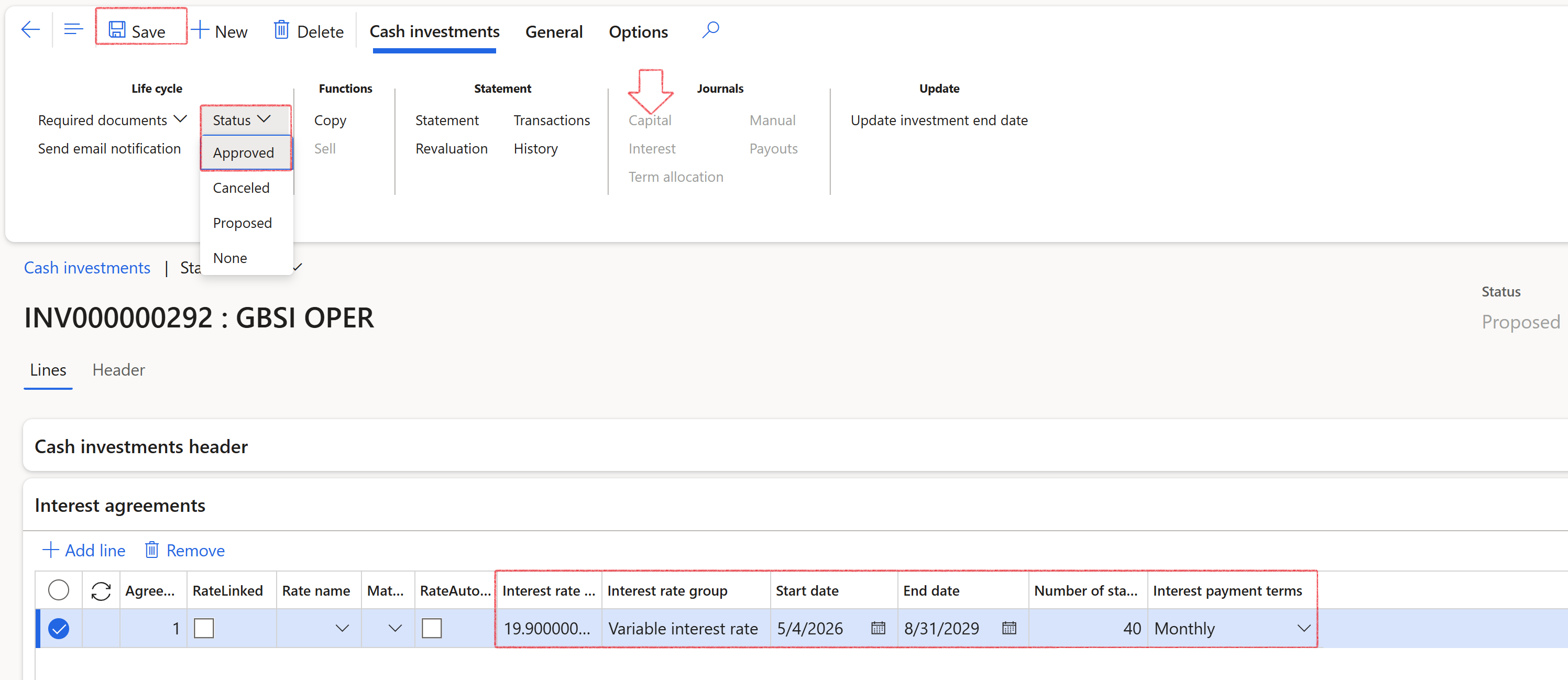Image resolution: width=1568 pixels, height=680 pixels.
Task: Choose Canceled from the Status menu
Action: [x=247, y=188]
